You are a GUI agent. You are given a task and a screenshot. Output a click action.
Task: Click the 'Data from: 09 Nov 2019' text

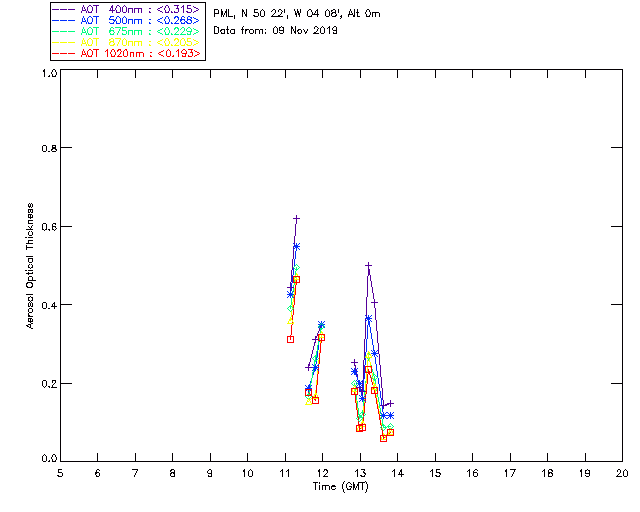pyautogui.click(x=276, y=31)
